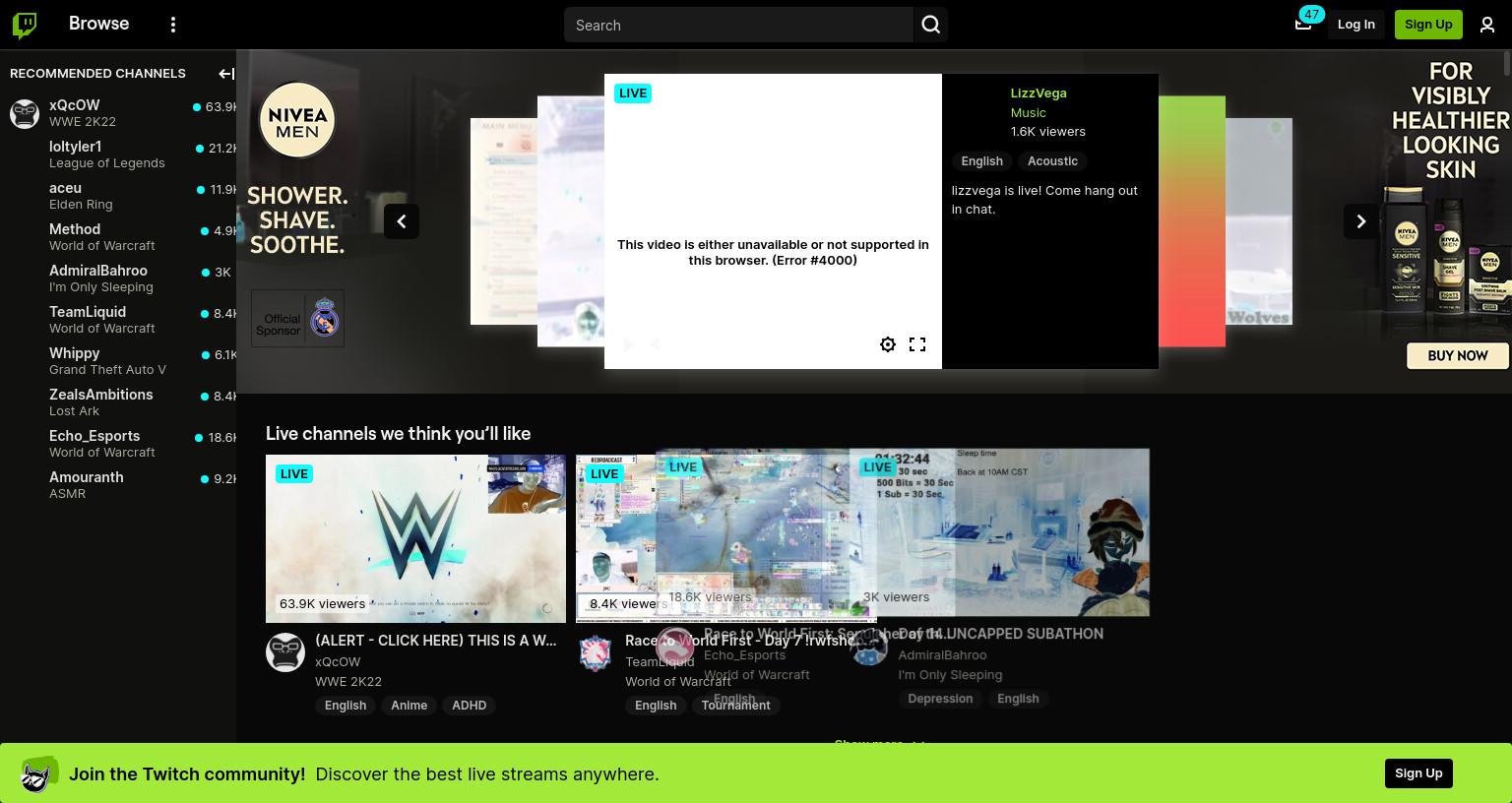
Task: Click Sign Up in bottom banner
Action: (1418, 773)
